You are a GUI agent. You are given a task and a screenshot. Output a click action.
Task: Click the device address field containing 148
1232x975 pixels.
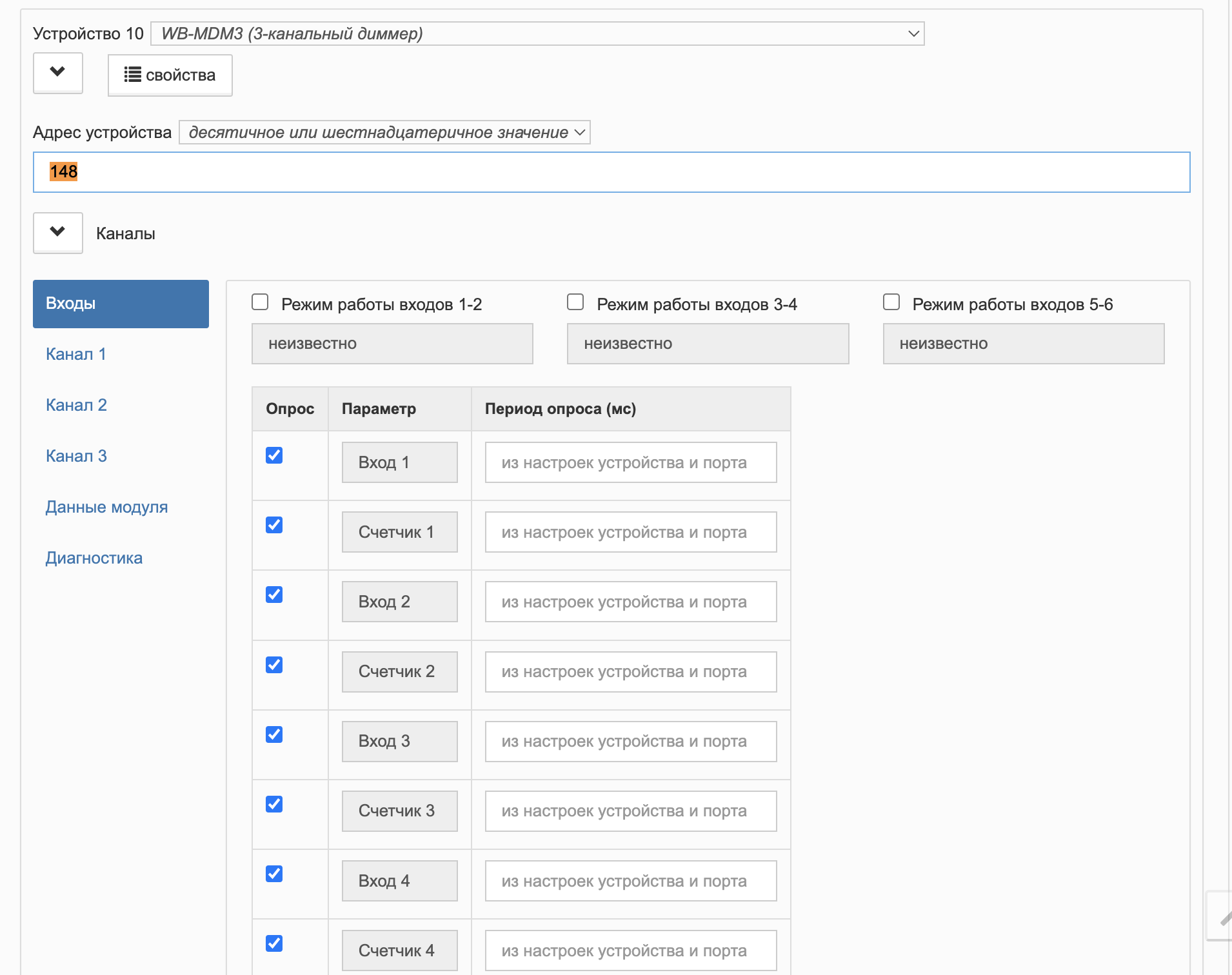(x=611, y=172)
